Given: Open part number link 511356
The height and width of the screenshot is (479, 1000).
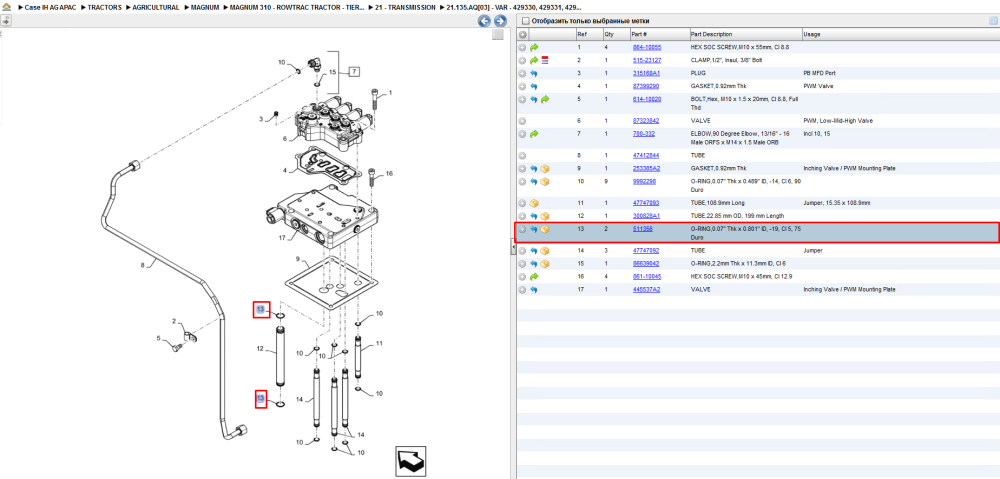Looking at the screenshot, I should tap(642, 229).
